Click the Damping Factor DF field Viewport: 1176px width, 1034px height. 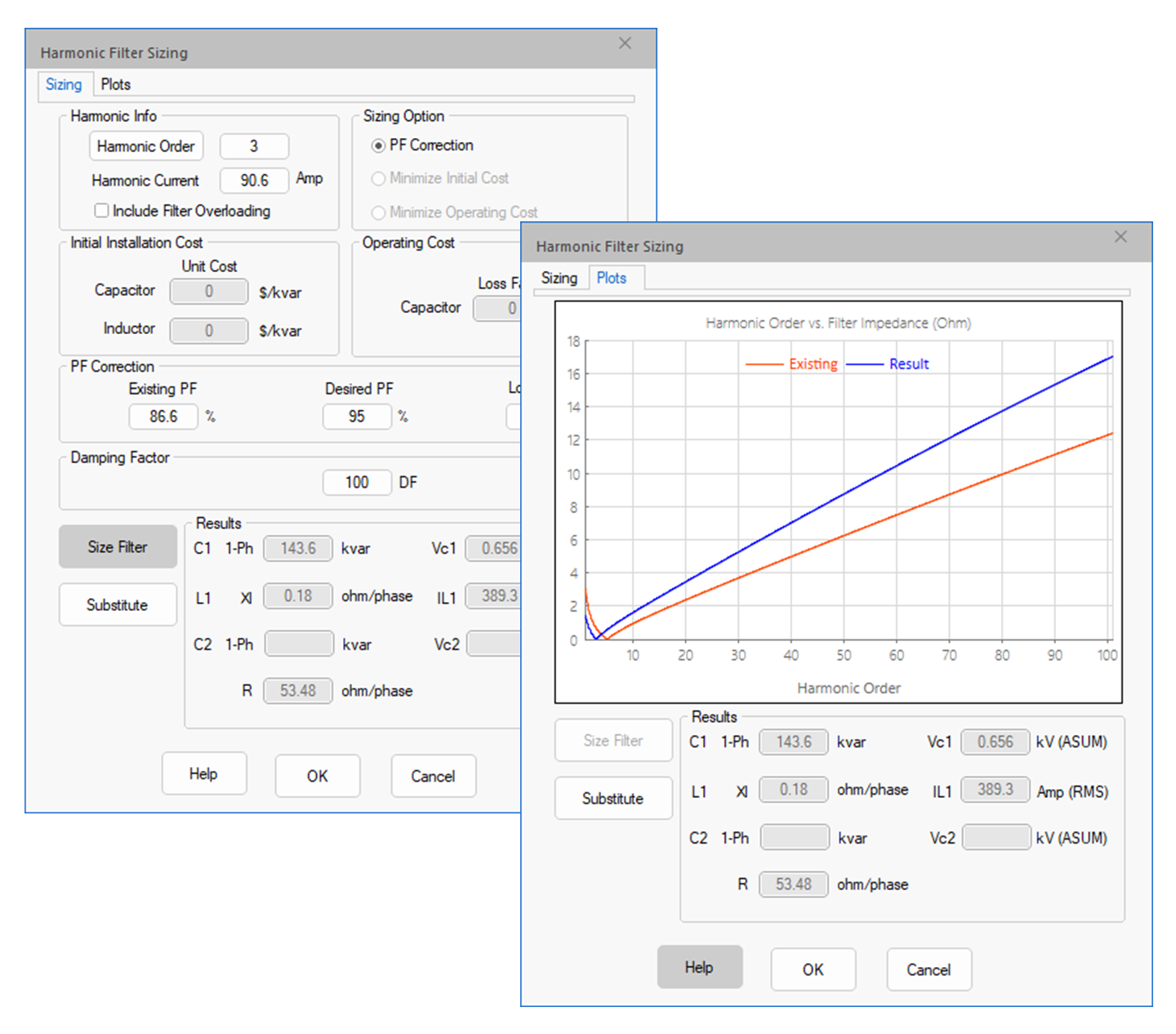pyautogui.click(x=357, y=483)
